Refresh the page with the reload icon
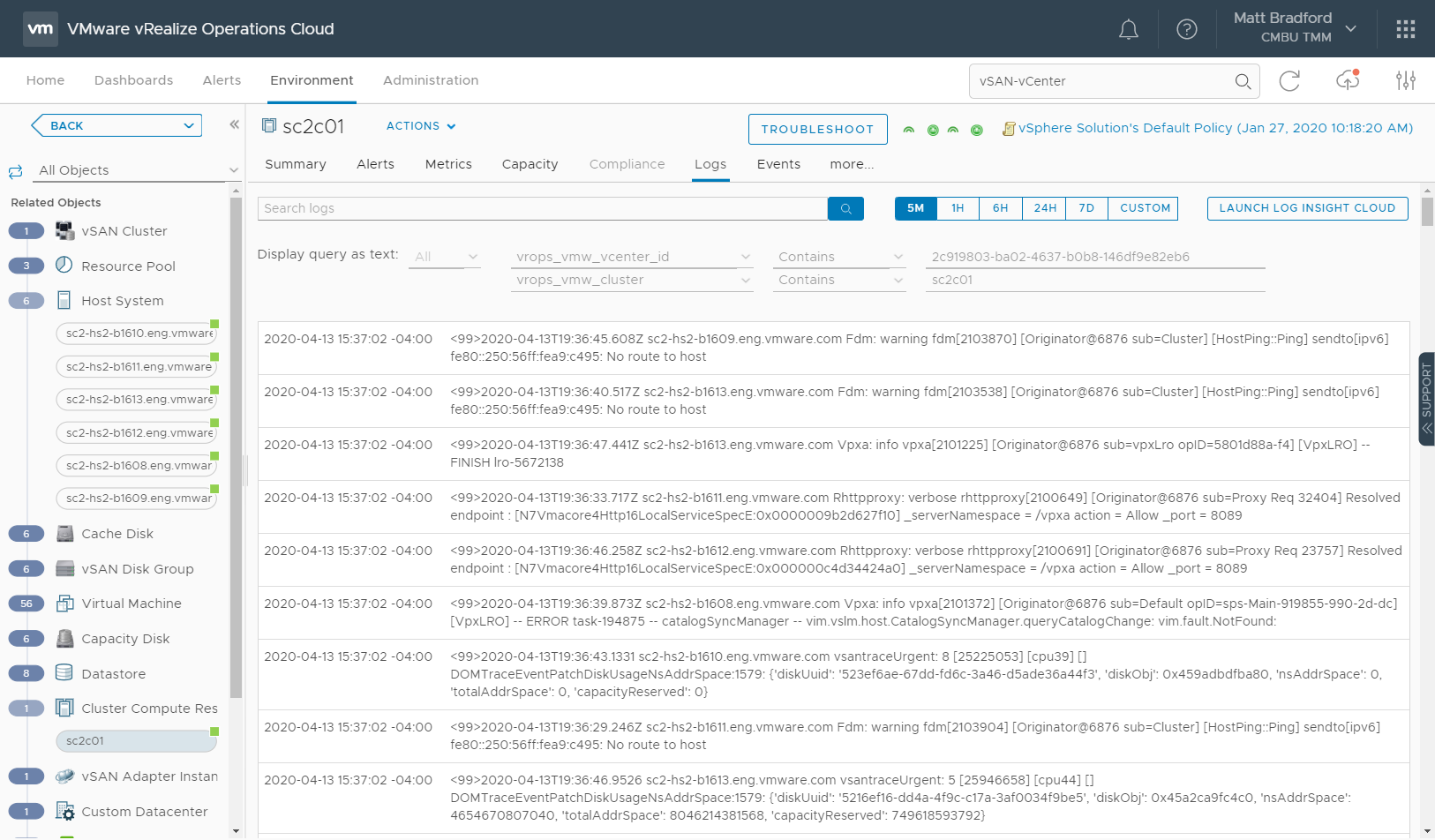Screen dimensions: 1435x840 [x=1289, y=81]
